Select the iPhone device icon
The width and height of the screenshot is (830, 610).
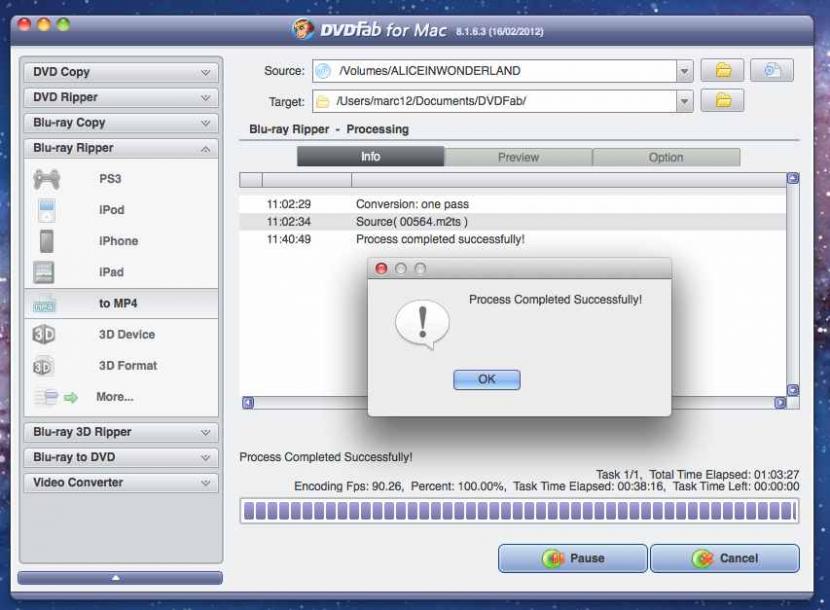(x=47, y=241)
